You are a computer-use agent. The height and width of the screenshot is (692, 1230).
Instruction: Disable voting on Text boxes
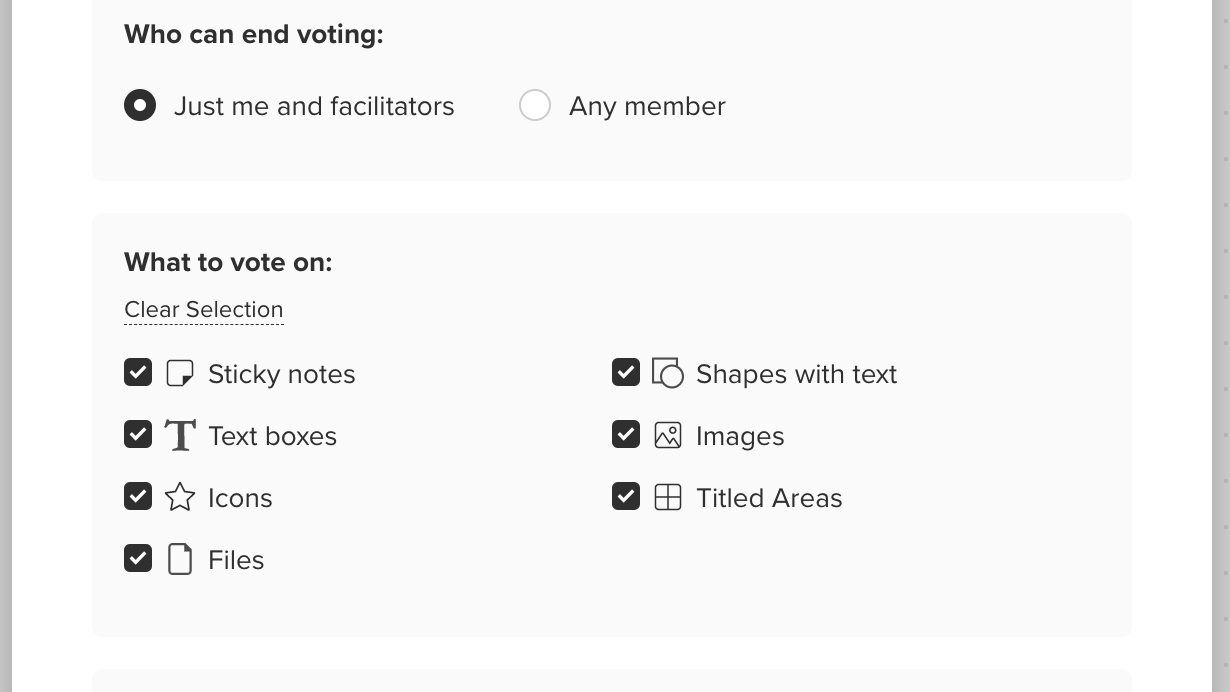(138, 434)
